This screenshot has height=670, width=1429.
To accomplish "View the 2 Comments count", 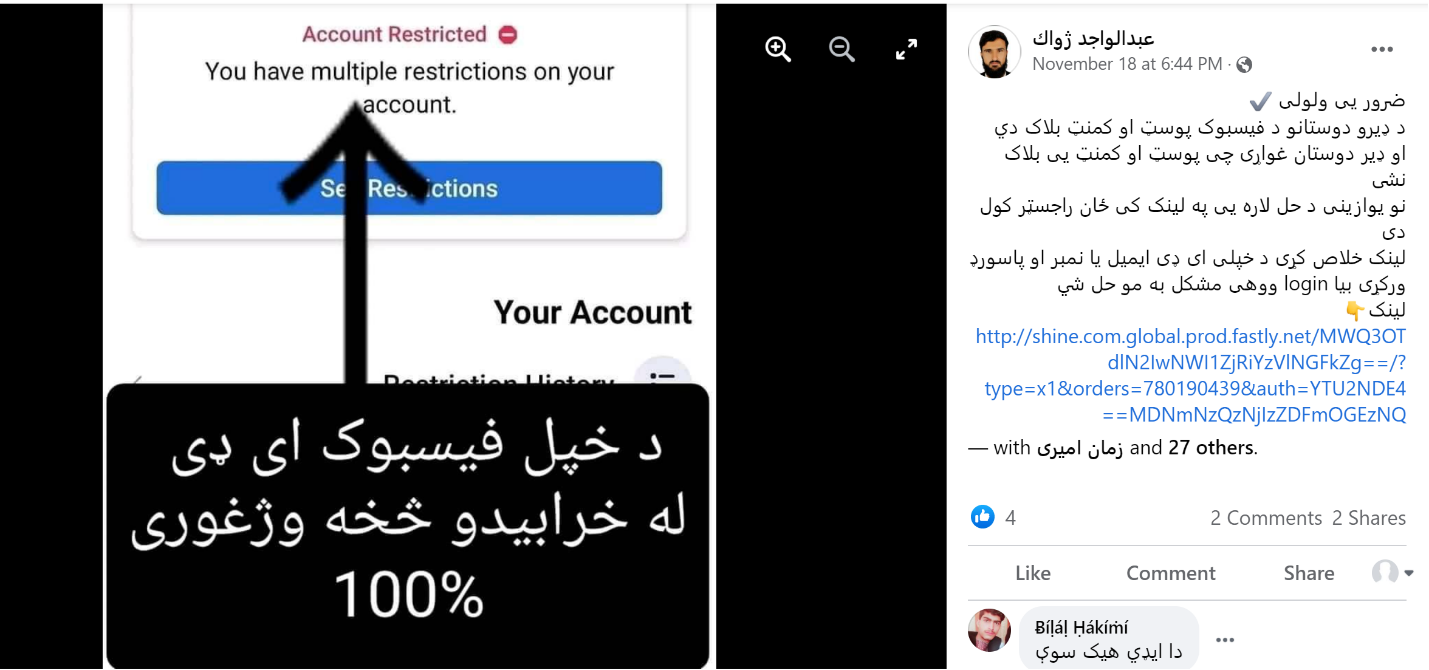I will click(x=1266, y=518).
